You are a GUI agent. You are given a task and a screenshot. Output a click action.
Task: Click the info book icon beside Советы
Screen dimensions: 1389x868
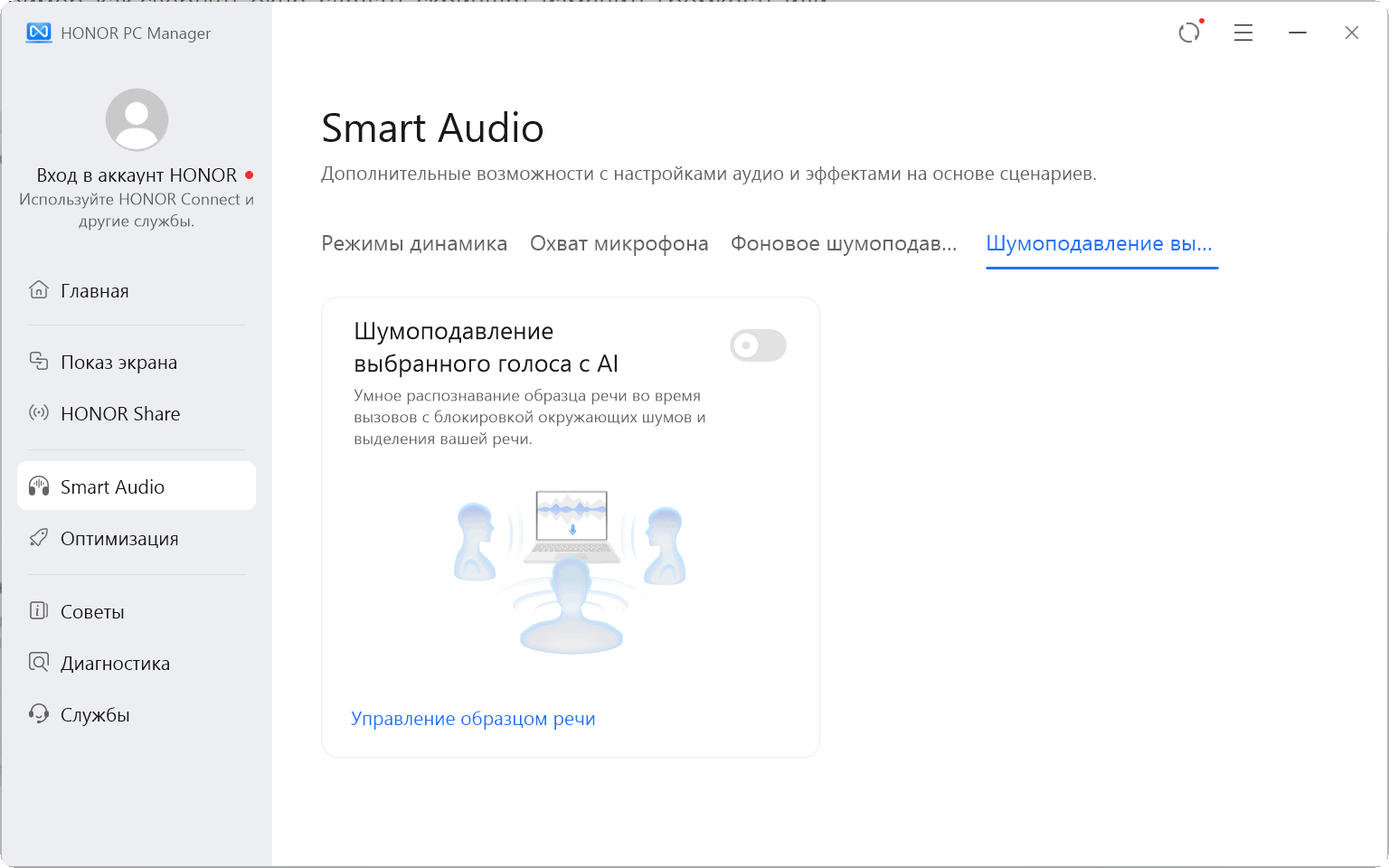39,611
